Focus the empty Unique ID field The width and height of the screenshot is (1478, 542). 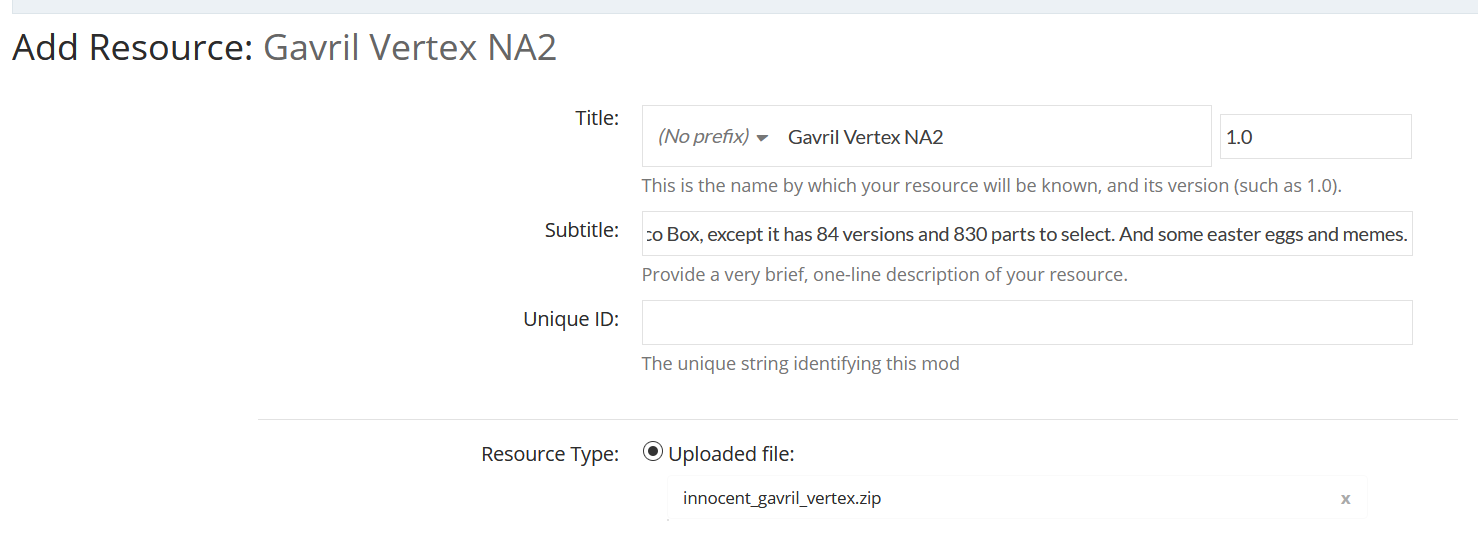(1026, 322)
